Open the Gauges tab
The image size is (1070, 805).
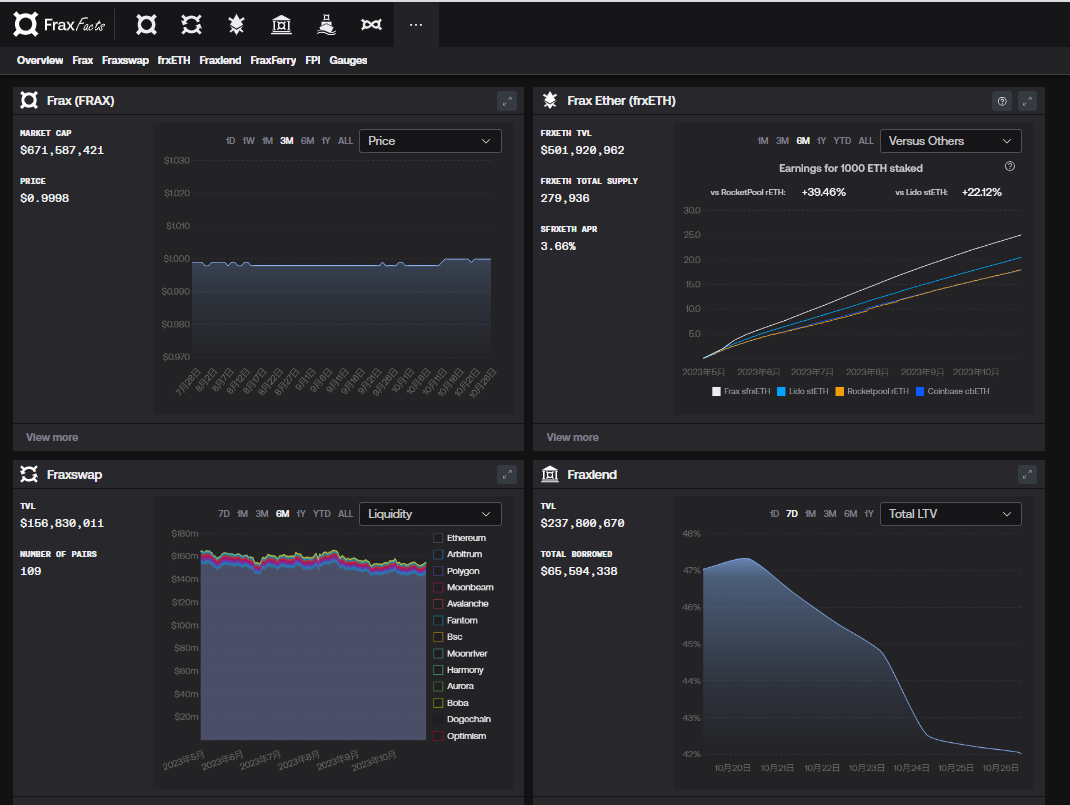pos(348,60)
